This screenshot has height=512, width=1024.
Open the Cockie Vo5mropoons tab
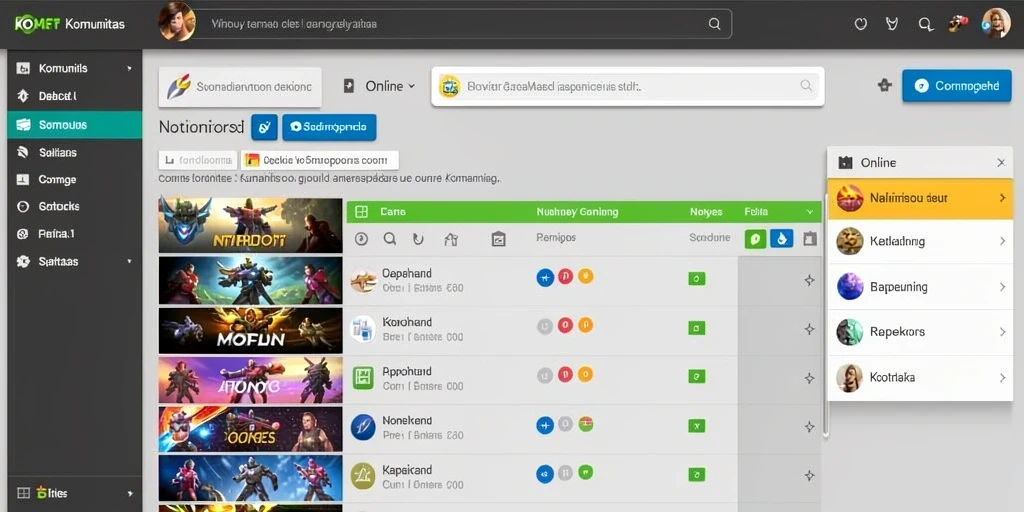(320, 160)
